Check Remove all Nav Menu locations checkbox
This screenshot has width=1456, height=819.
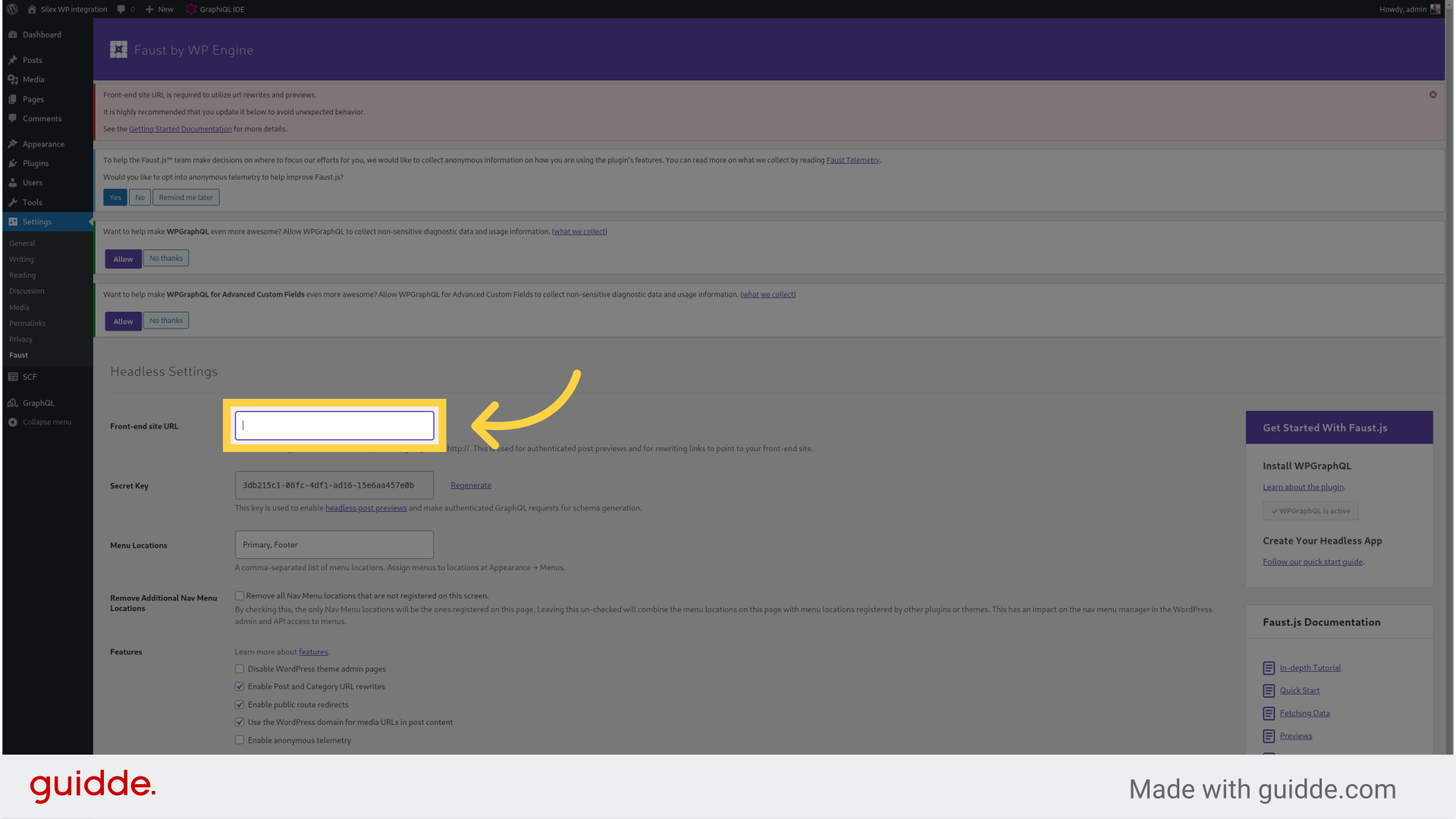240,596
